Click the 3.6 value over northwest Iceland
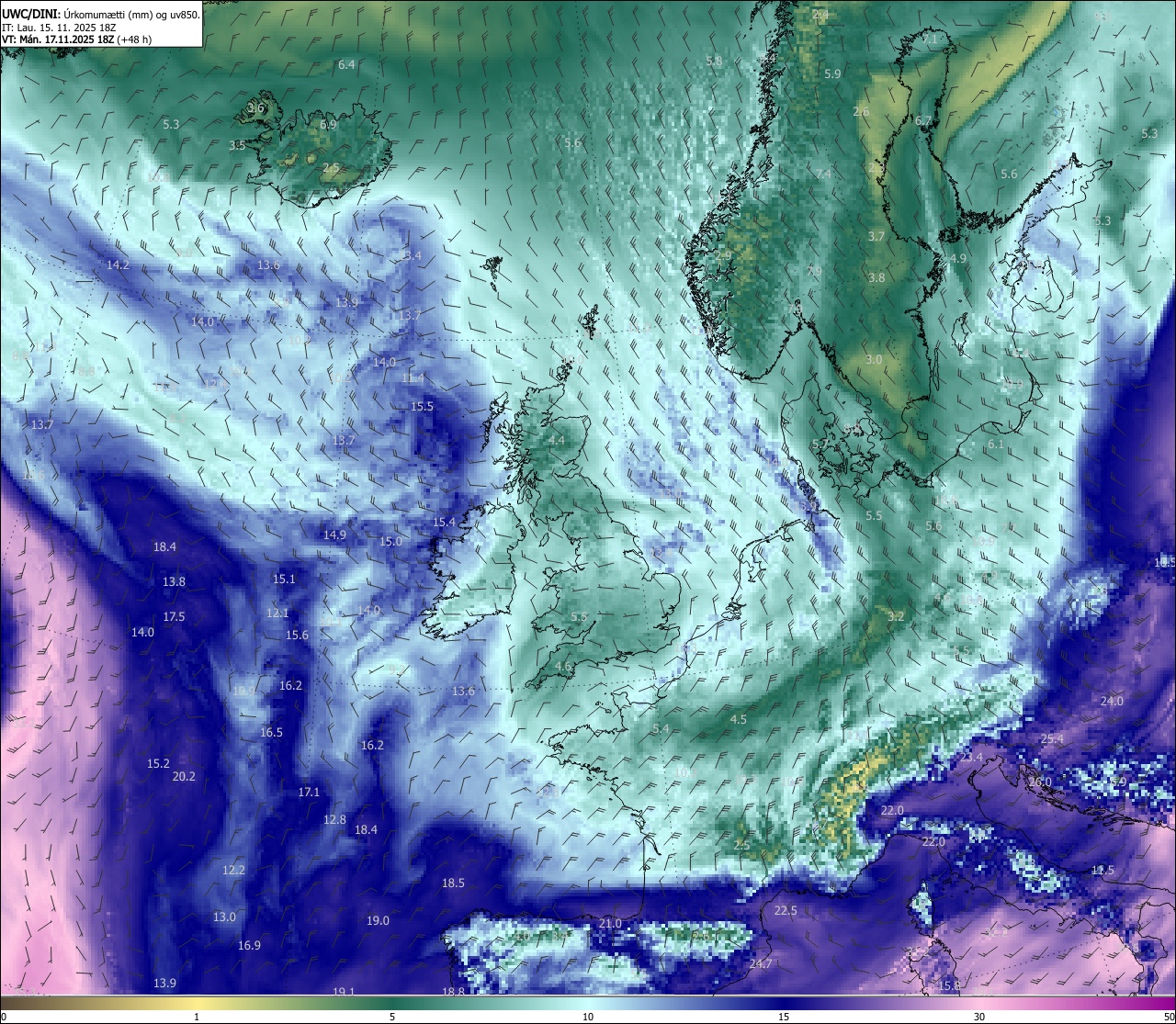1176x1024 pixels. point(255,108)
